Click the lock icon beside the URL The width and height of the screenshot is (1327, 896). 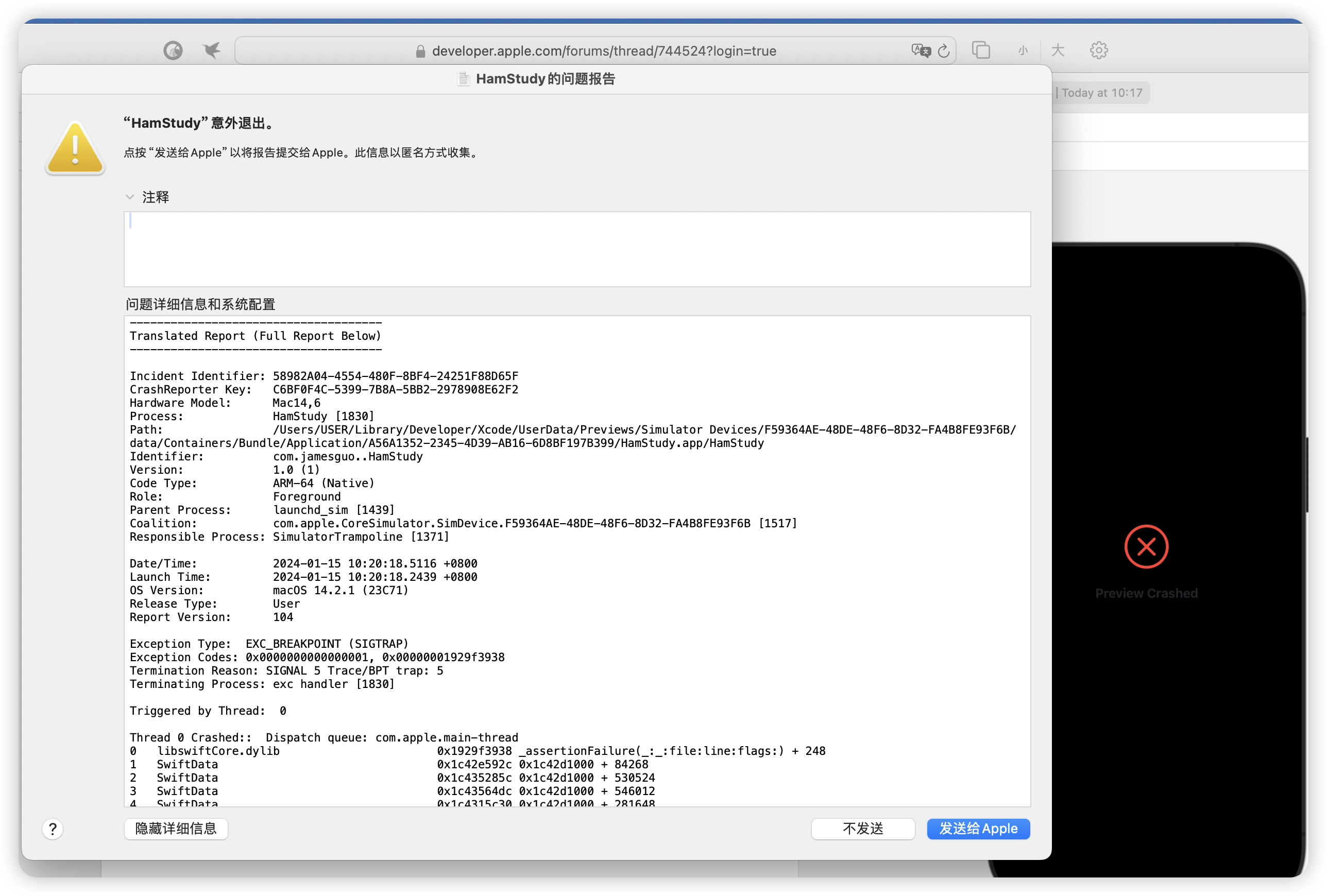pyautogui.click(x=420, y=51)
